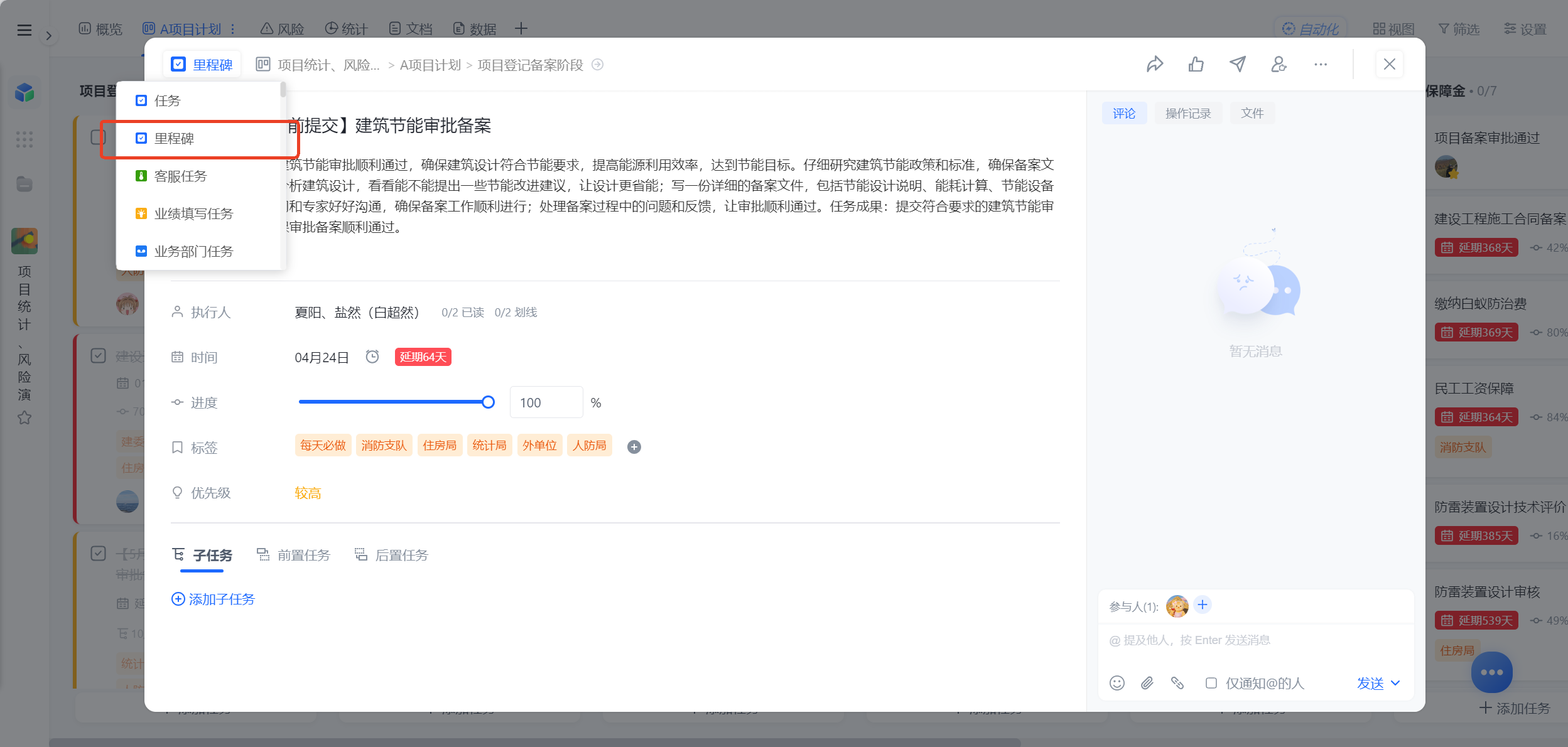Send the task with the paper plane icon
The image size is (1568, 747).
click(x=1237, y=64)
